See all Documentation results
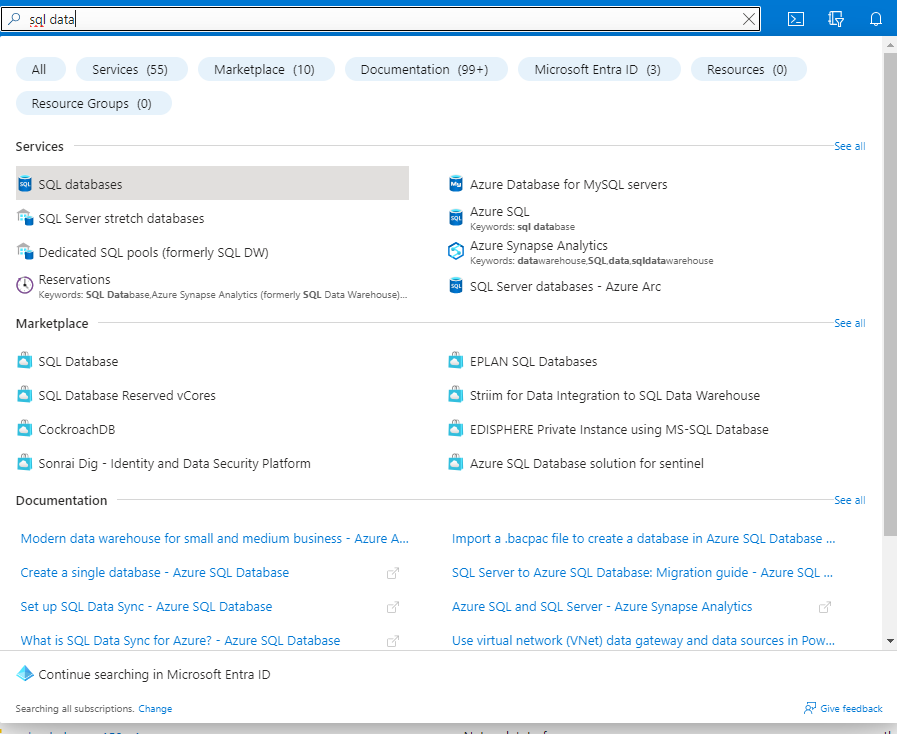 pyautogui.click(x=850, y=499)
